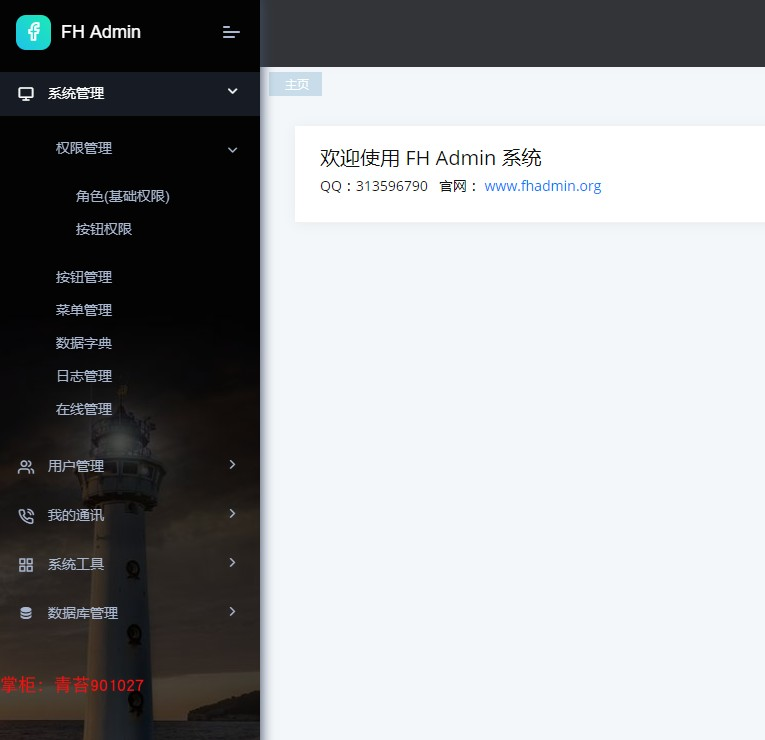The height and width of the screenshot is (740, 765).
Task: Click the 数据库管理 menu label
Action: tap(82, 613)
